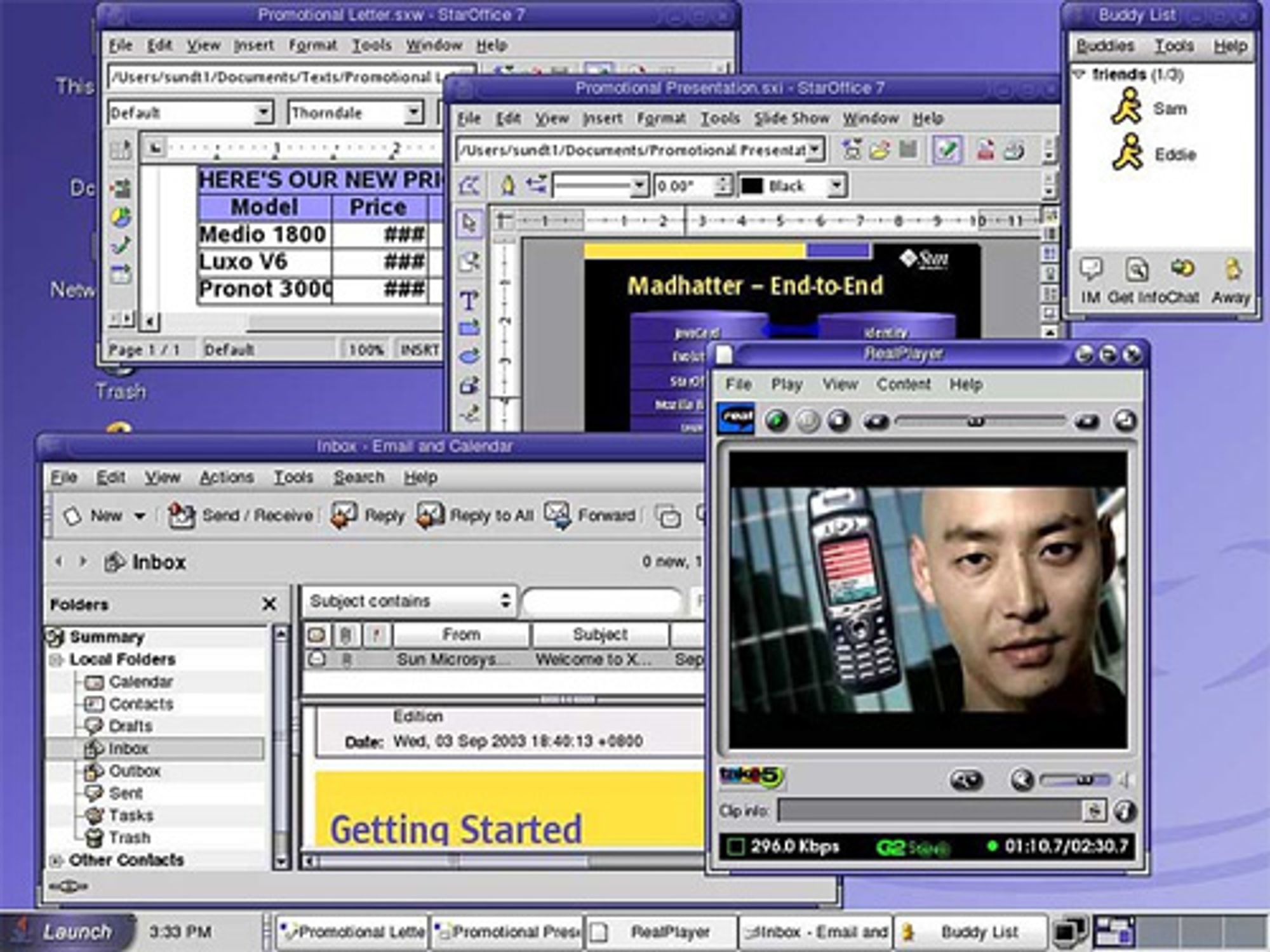Select the arrow Select tool in Presentation
Screen dimensions: 1270x952
click(x=469, y=223)
